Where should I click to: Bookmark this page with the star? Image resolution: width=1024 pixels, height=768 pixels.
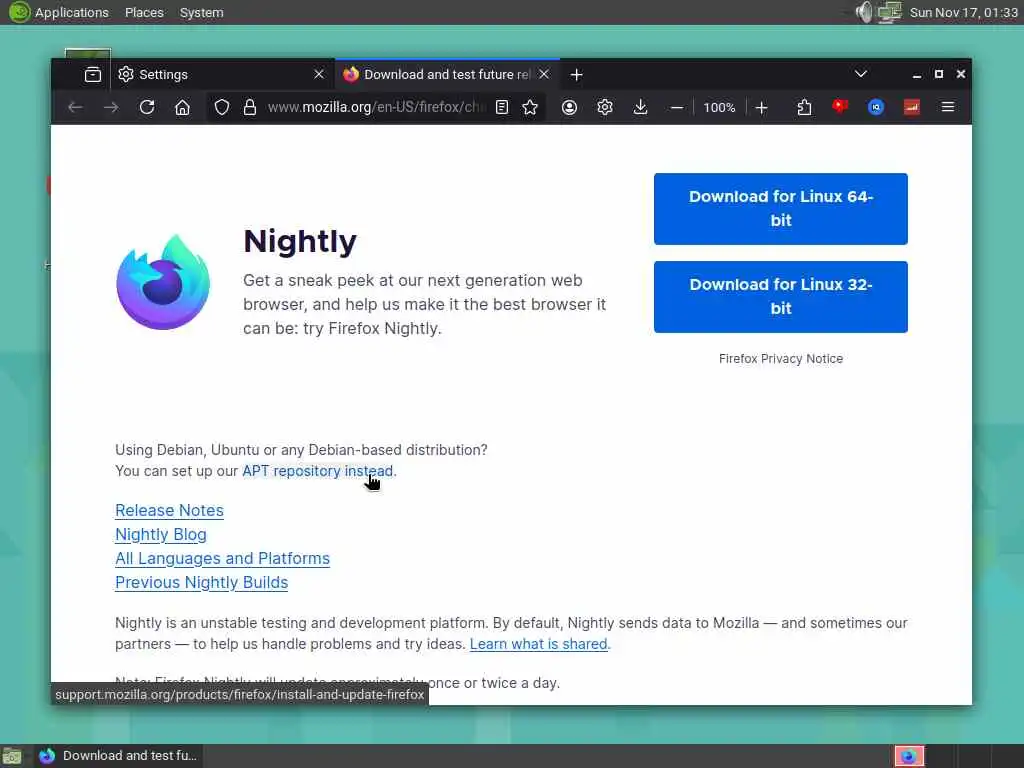pyautogui.click(x=530, y=107)
